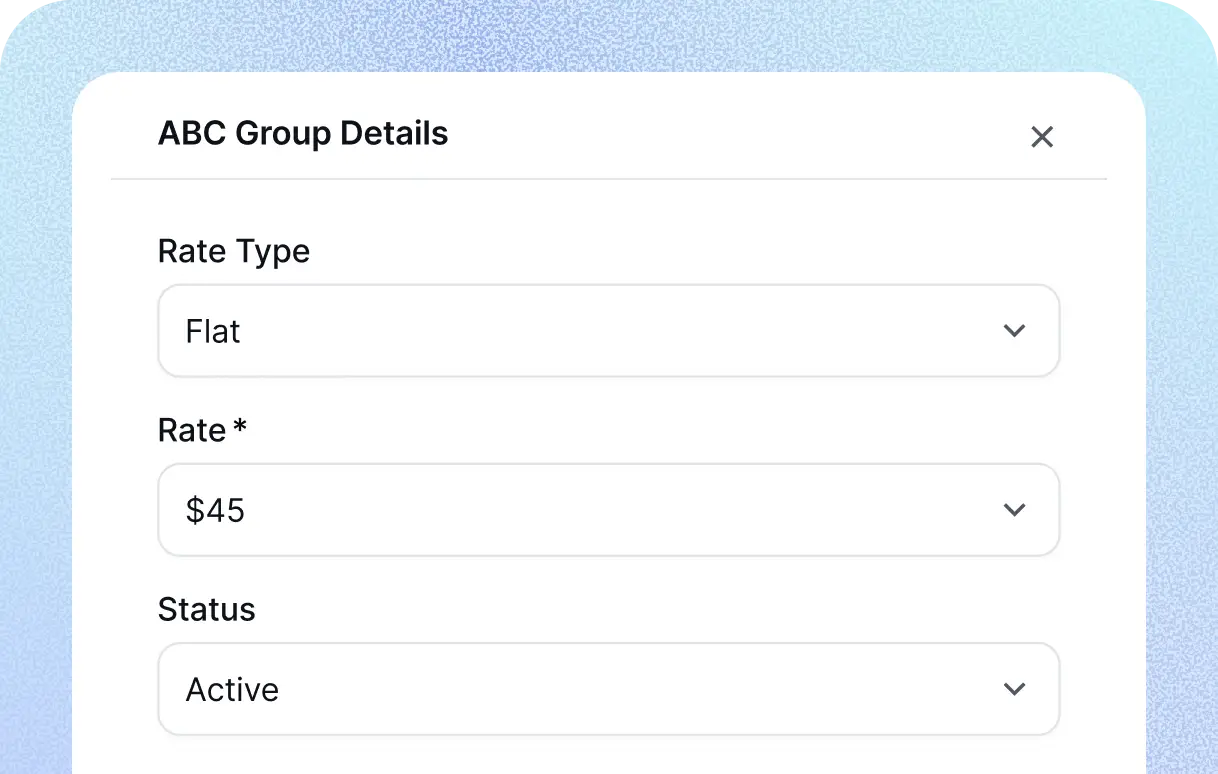Image resolution: width=1218 pixels, height=774 pixels.
Task: Expand the Rate dropdown
Action: tap(608, 510)
